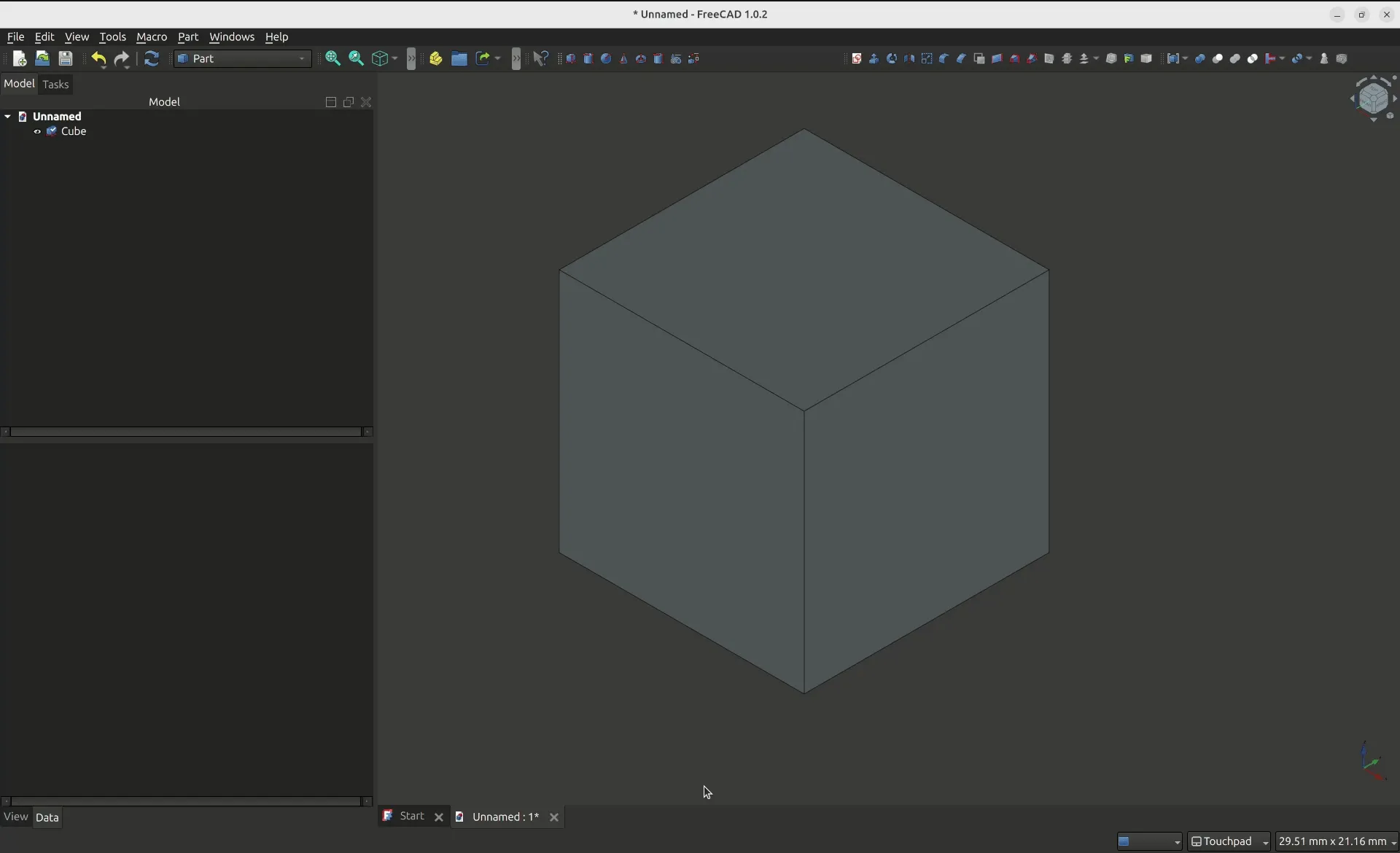Undo the last action
The width and height of the screenshot is (1400, 853).
tap(98, 59)
